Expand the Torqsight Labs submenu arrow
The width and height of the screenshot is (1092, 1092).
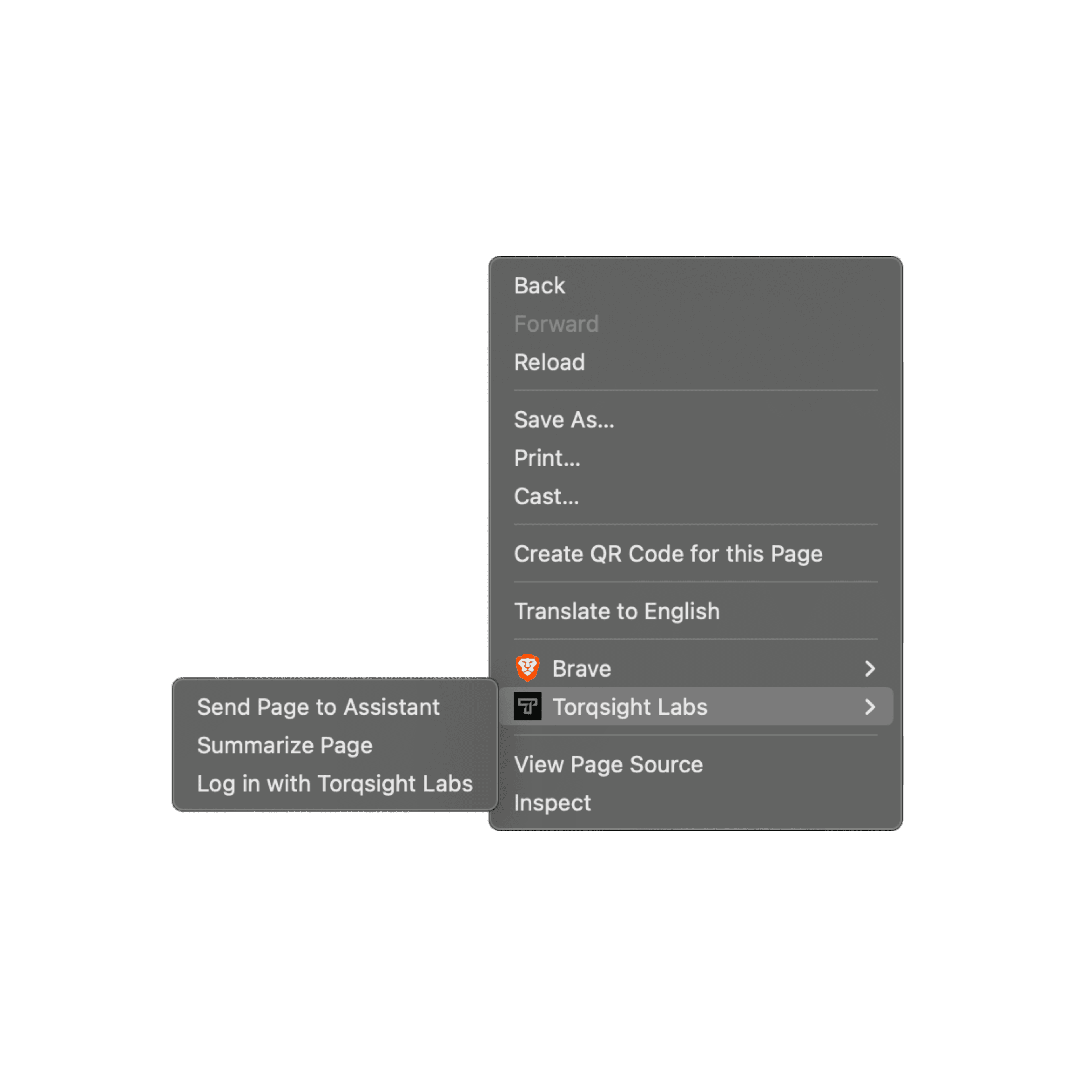[x=870, y=706]
